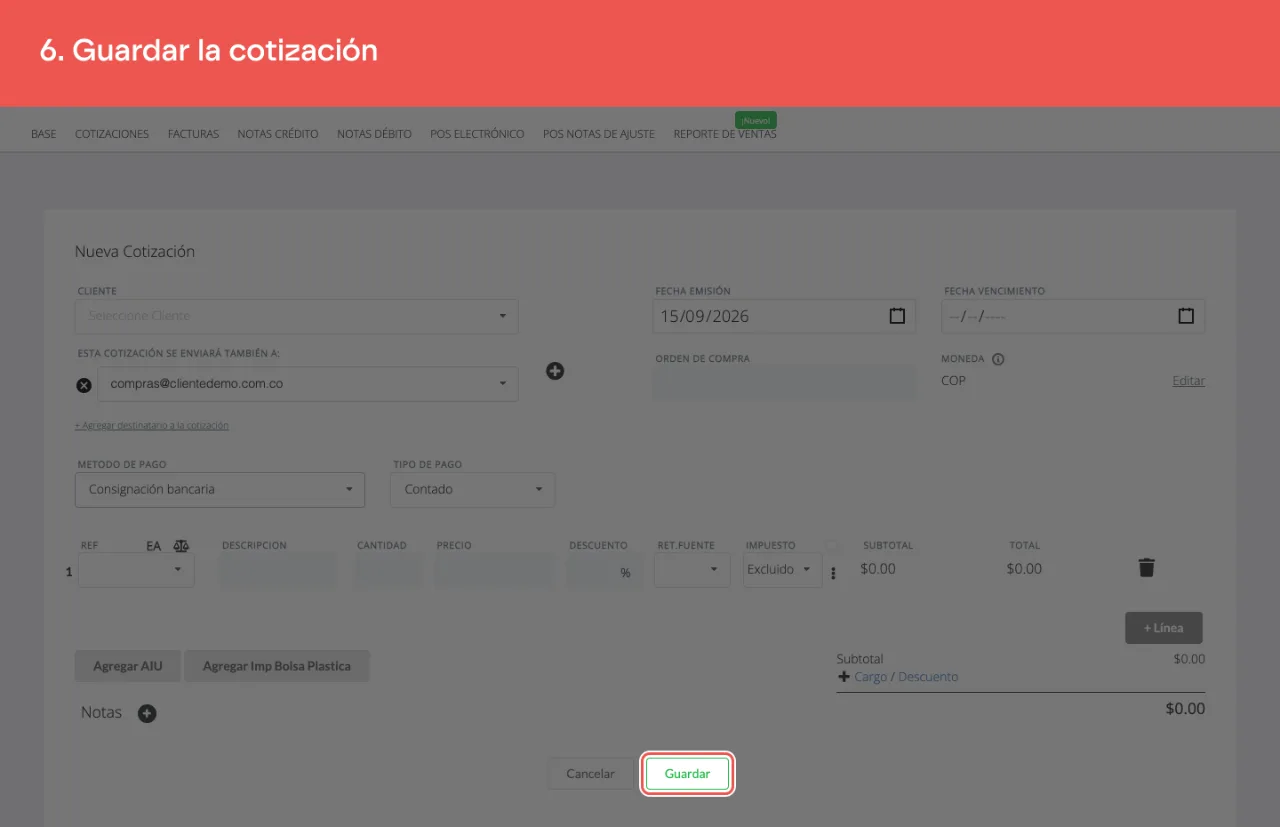Open the REPORTE DE VENTAS tab

click(725, 134)
